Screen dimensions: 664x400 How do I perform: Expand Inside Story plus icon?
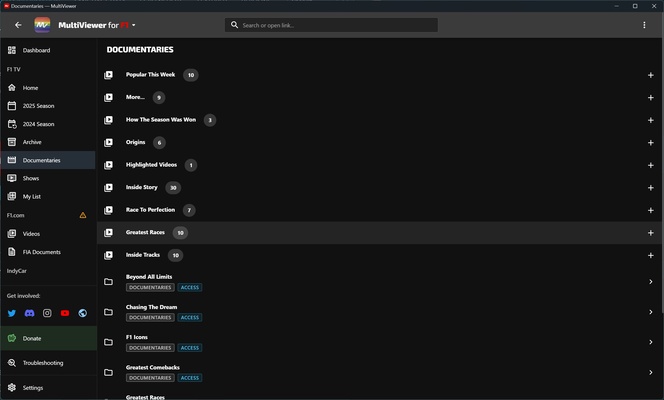650,188
